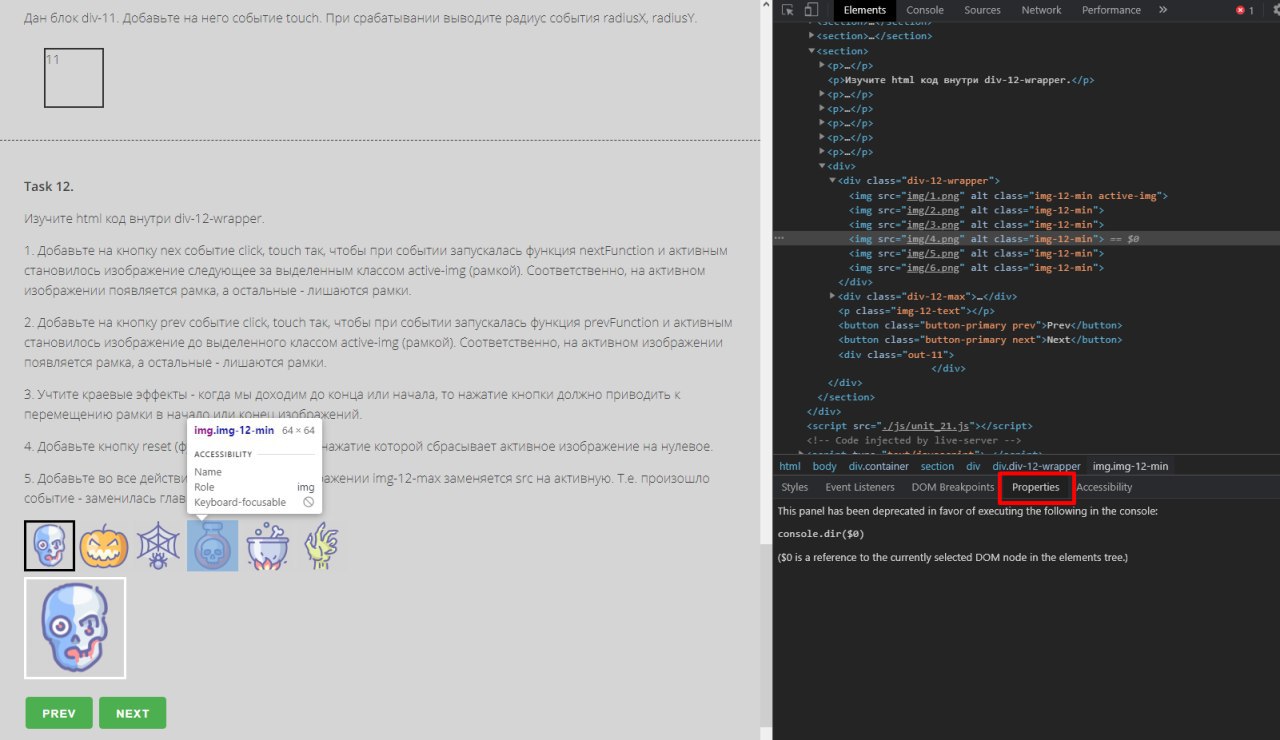Collapse the open section node arrow
The width and height of the screenshot is (1280, 740).
[x=811, y=51]
